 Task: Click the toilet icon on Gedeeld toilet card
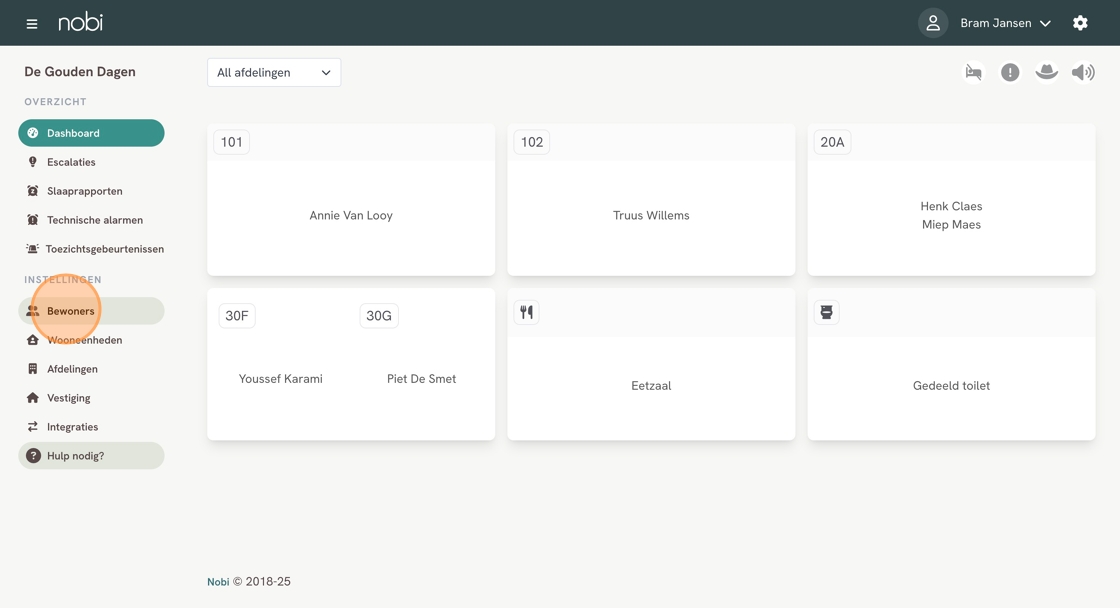click(x=827, y=312)
